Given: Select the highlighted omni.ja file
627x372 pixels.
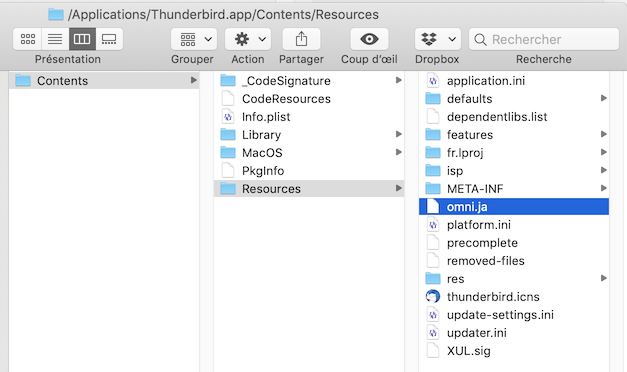Looking at the screenshot, I should click(514, 207).
